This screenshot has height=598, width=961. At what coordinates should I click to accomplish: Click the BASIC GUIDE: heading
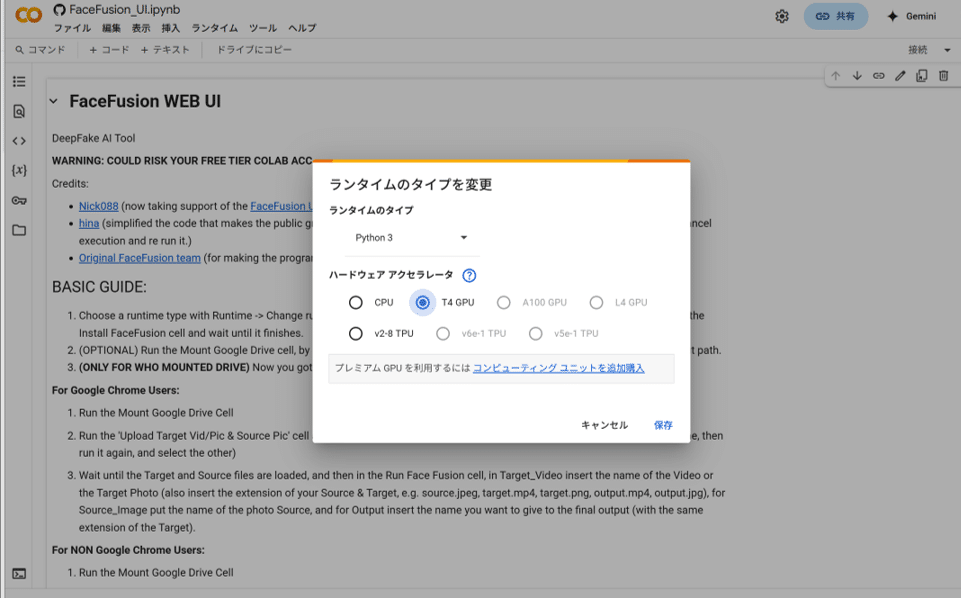click(x=99, y=287)
